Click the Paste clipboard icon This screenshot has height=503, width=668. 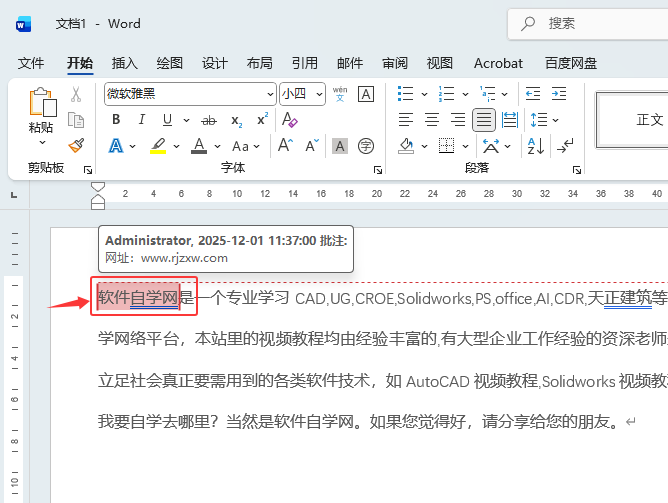coord(43,102)
